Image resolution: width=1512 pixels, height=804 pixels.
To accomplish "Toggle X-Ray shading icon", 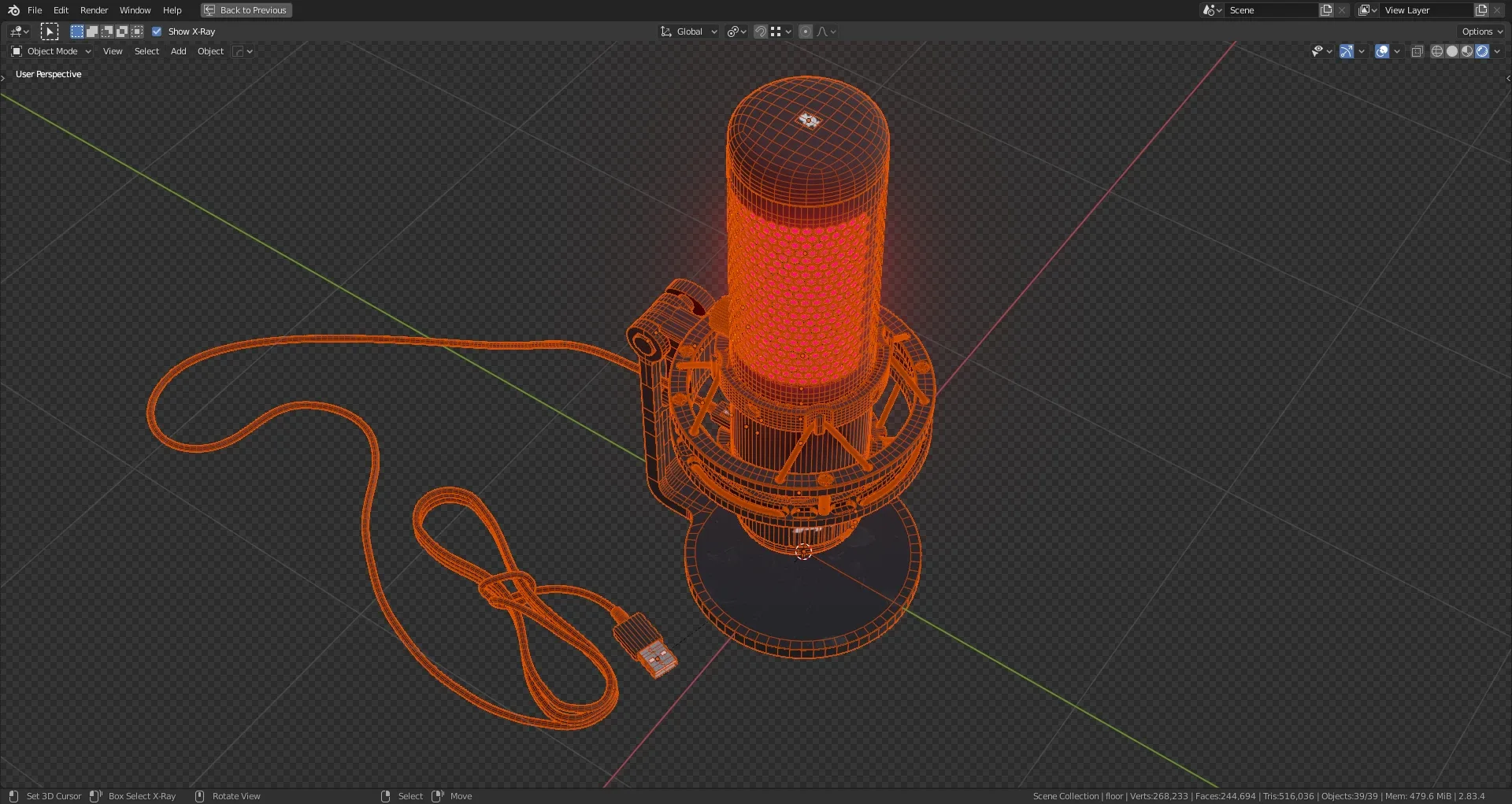I will 1417,51.
